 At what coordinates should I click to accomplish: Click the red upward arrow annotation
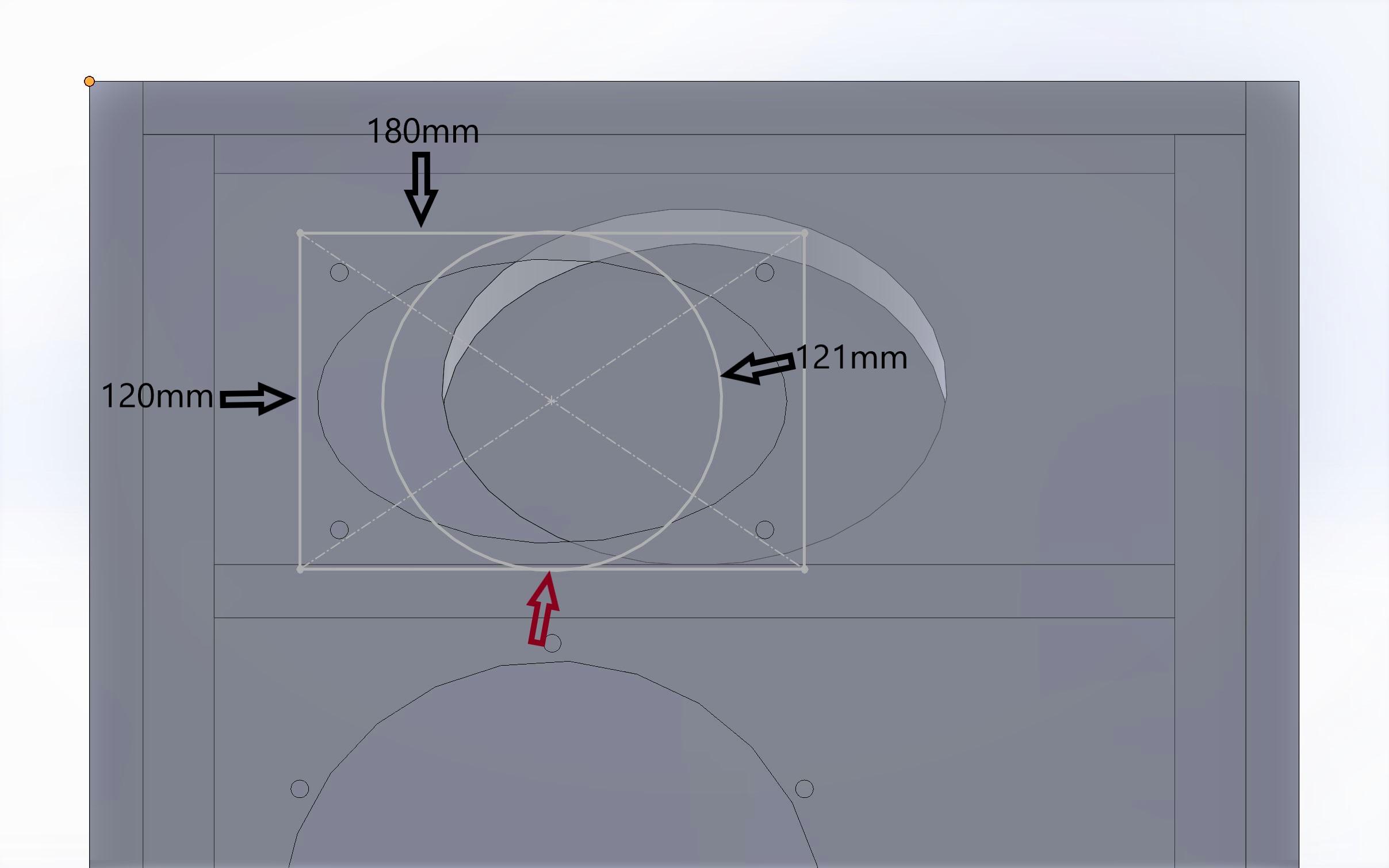(543, 608)
